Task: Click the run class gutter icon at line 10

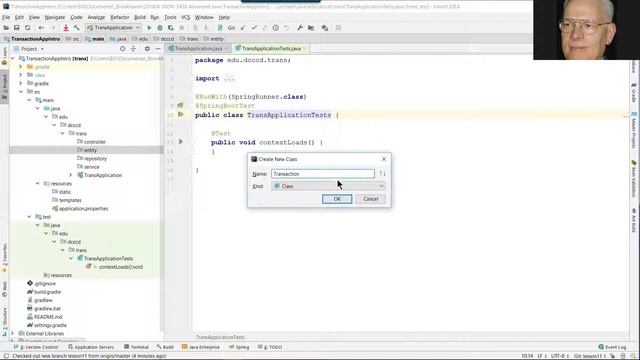Action: click(x=180, y=115)
